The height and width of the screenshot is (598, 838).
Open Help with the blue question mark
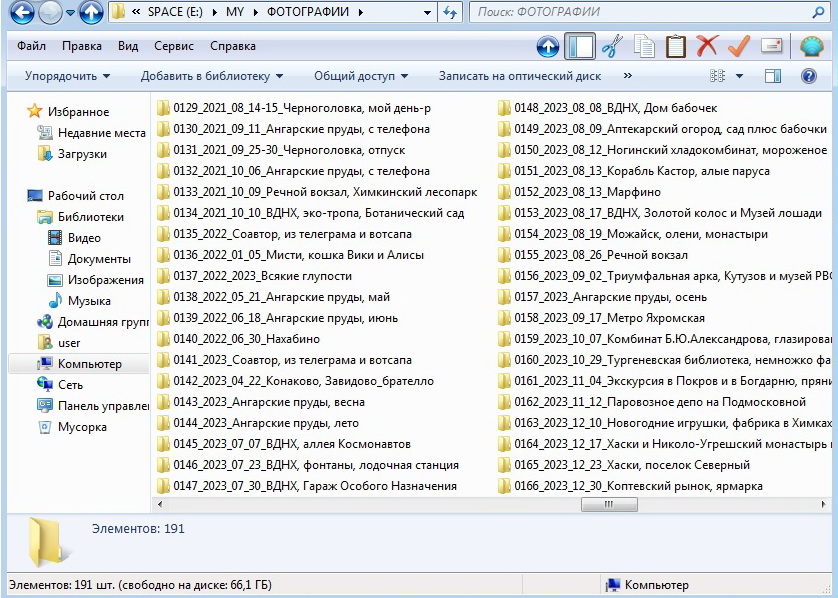coord(809,76)
